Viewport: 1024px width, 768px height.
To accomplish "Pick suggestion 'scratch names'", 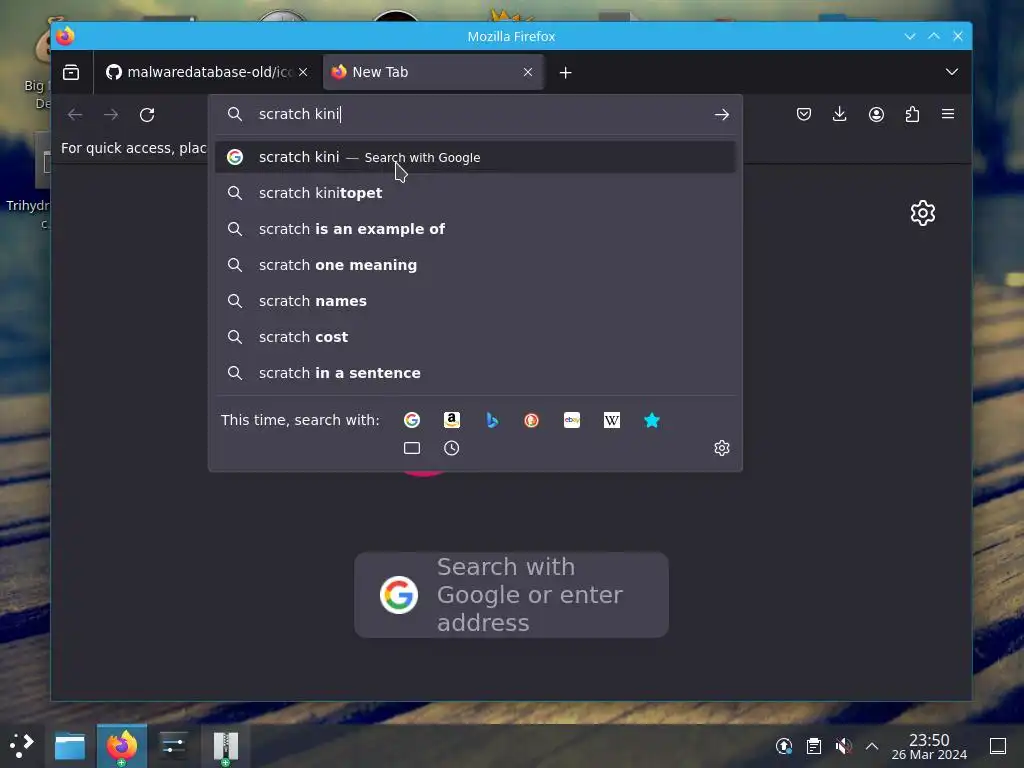I will [475, 301].
